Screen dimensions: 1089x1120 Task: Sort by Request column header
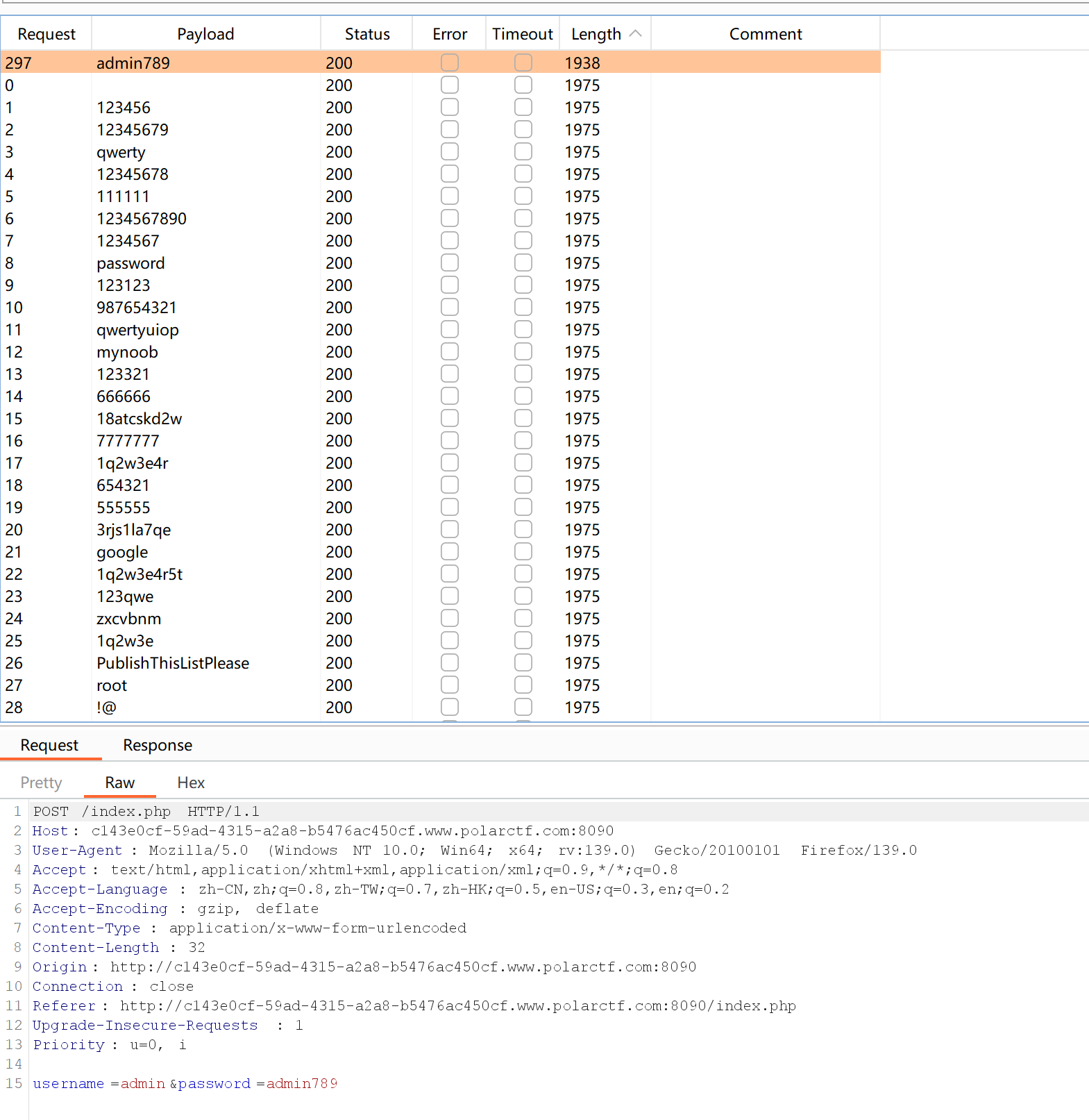pyautogui.click(x=47, y=33)
